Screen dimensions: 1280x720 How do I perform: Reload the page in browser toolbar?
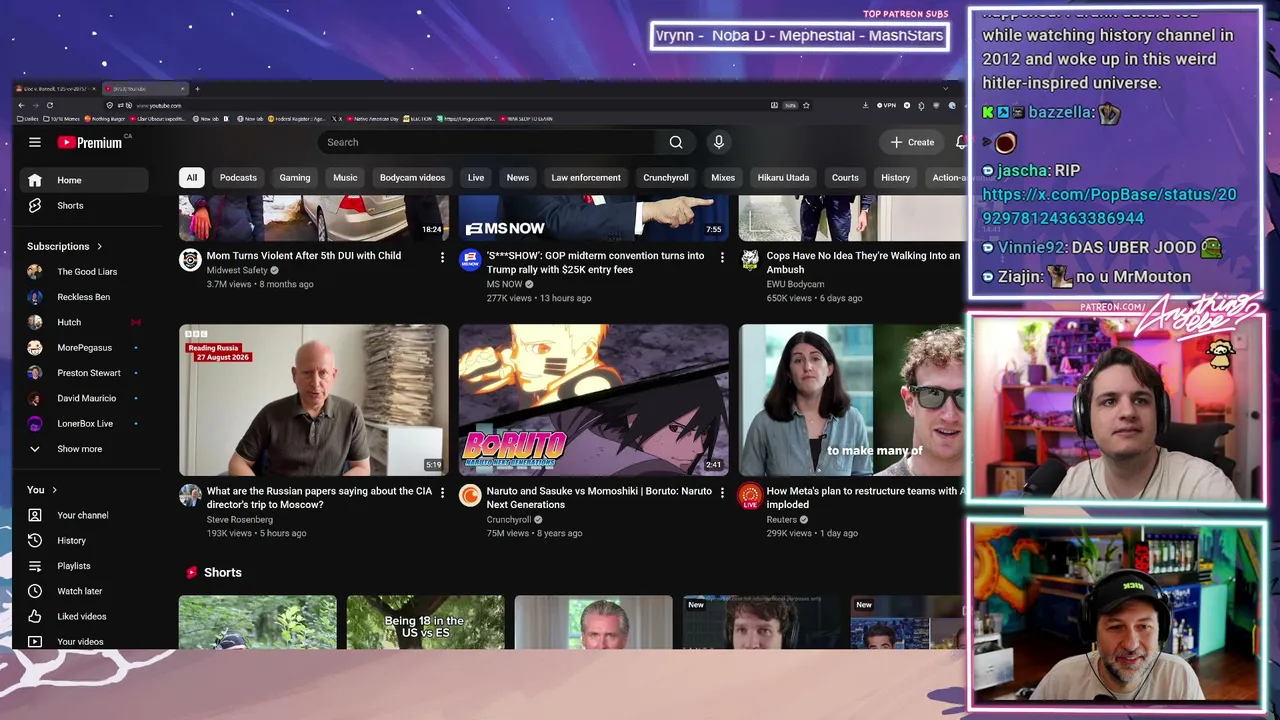(49, 105)
